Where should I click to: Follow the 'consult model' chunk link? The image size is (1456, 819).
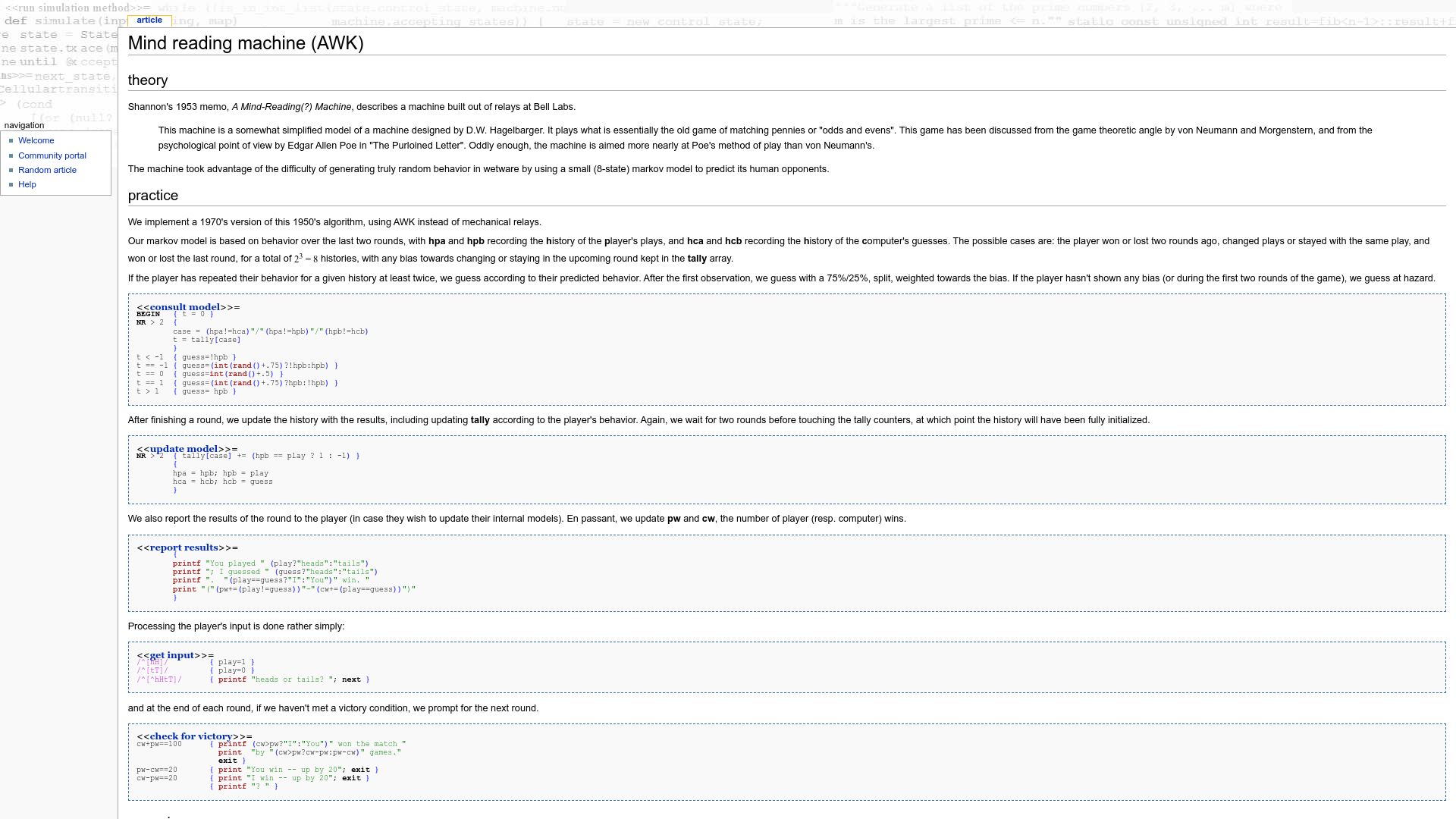185,307
